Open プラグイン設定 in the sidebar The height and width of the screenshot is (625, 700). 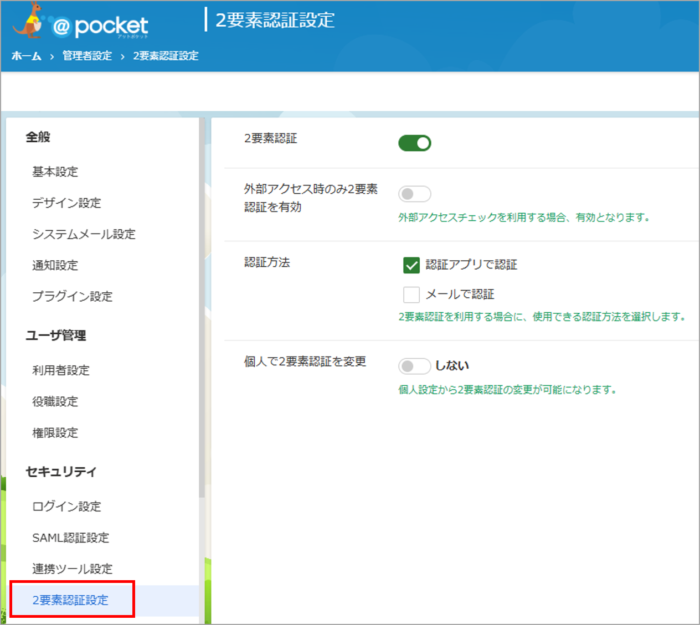(x=72, y=296)
